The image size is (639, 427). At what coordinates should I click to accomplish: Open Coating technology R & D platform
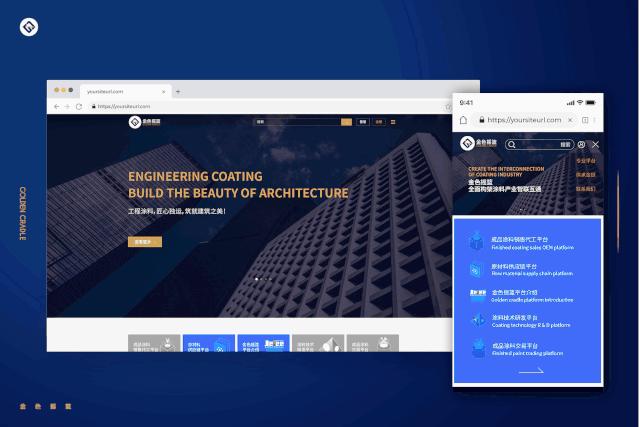click(x=531, y=321)
